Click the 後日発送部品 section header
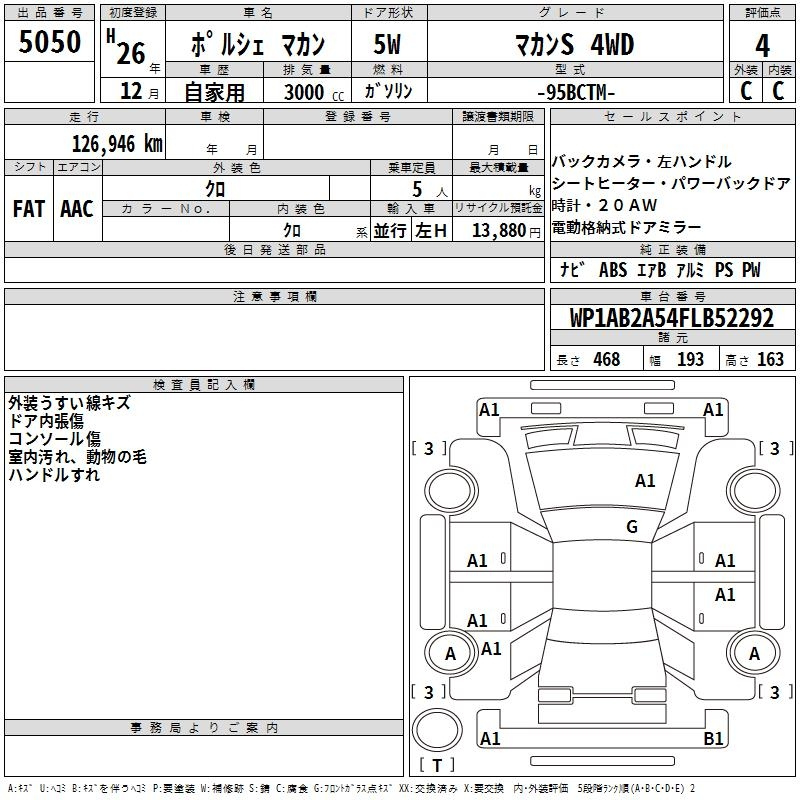The width and height of the screenshot is (800, 800). [x=274, y=249]
